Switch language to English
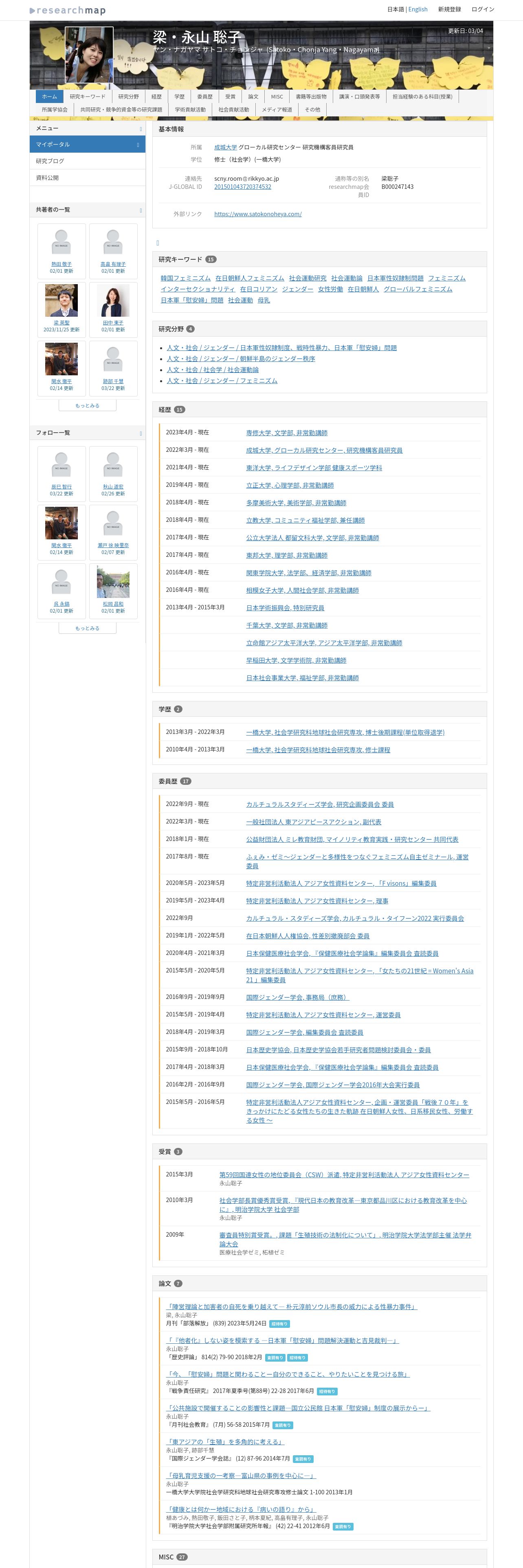Image resolution: width=523 pixels, height=1568 pixels. tap(418, 9)
